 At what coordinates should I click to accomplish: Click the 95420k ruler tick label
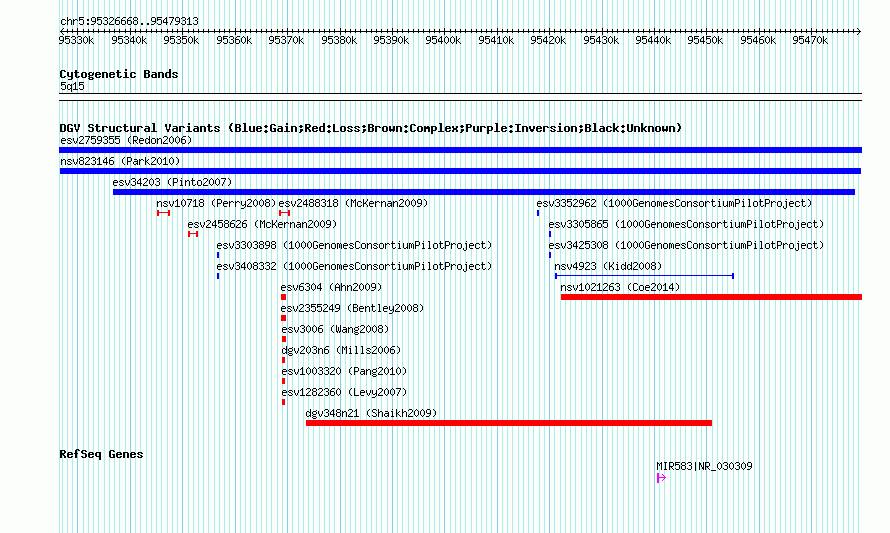[x=548, y=40]
